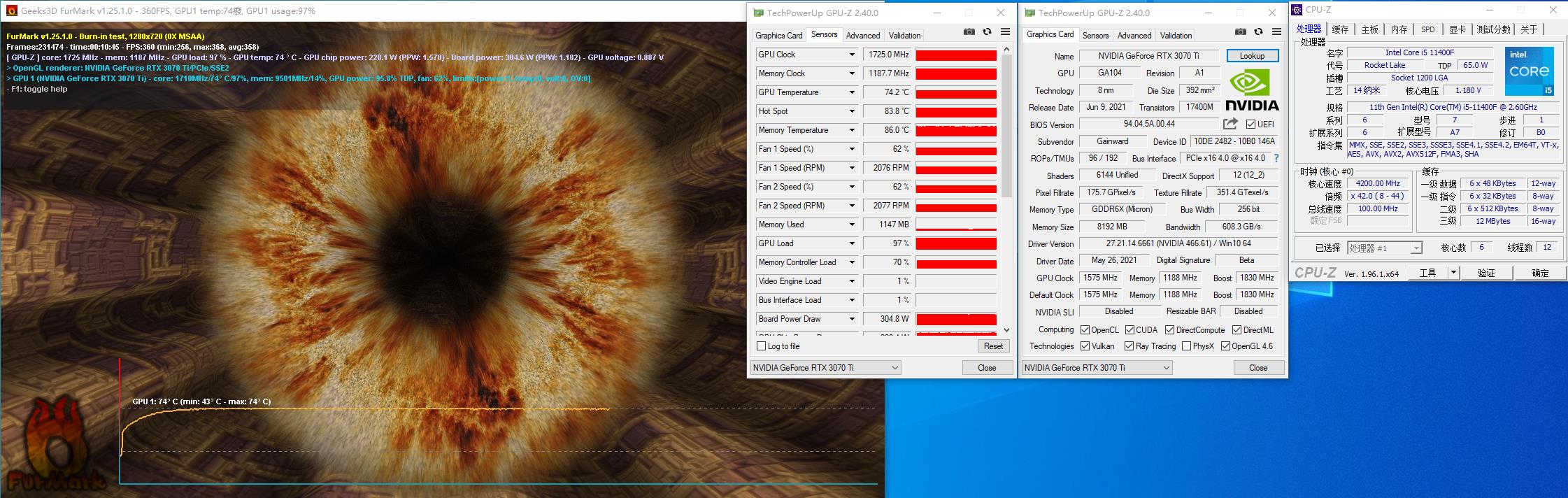
Task: Click the NVIDIA logo image
Action: tap(1252, 91)
